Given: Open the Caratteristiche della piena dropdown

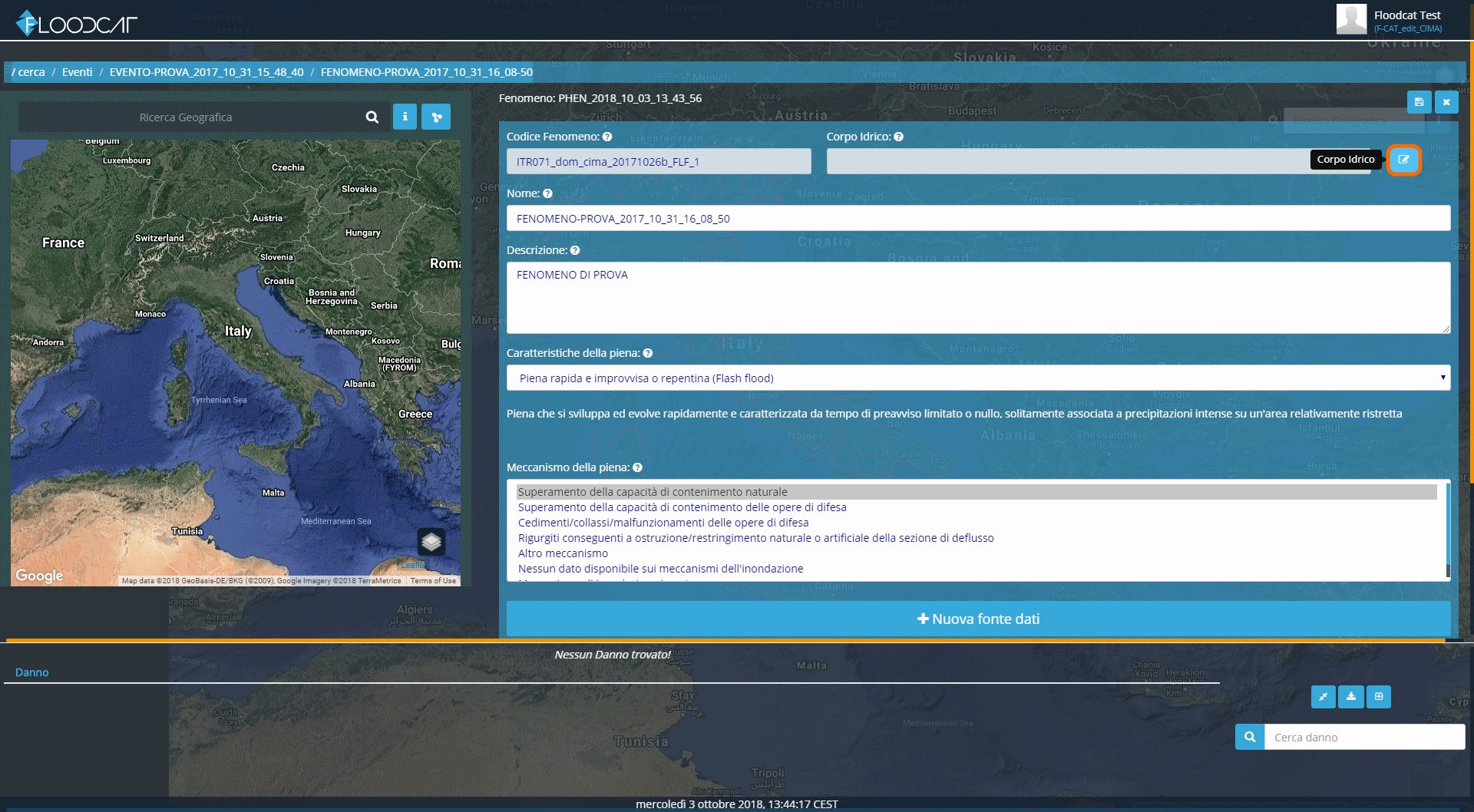Looking at the screenshot, I should click(978, 378).
